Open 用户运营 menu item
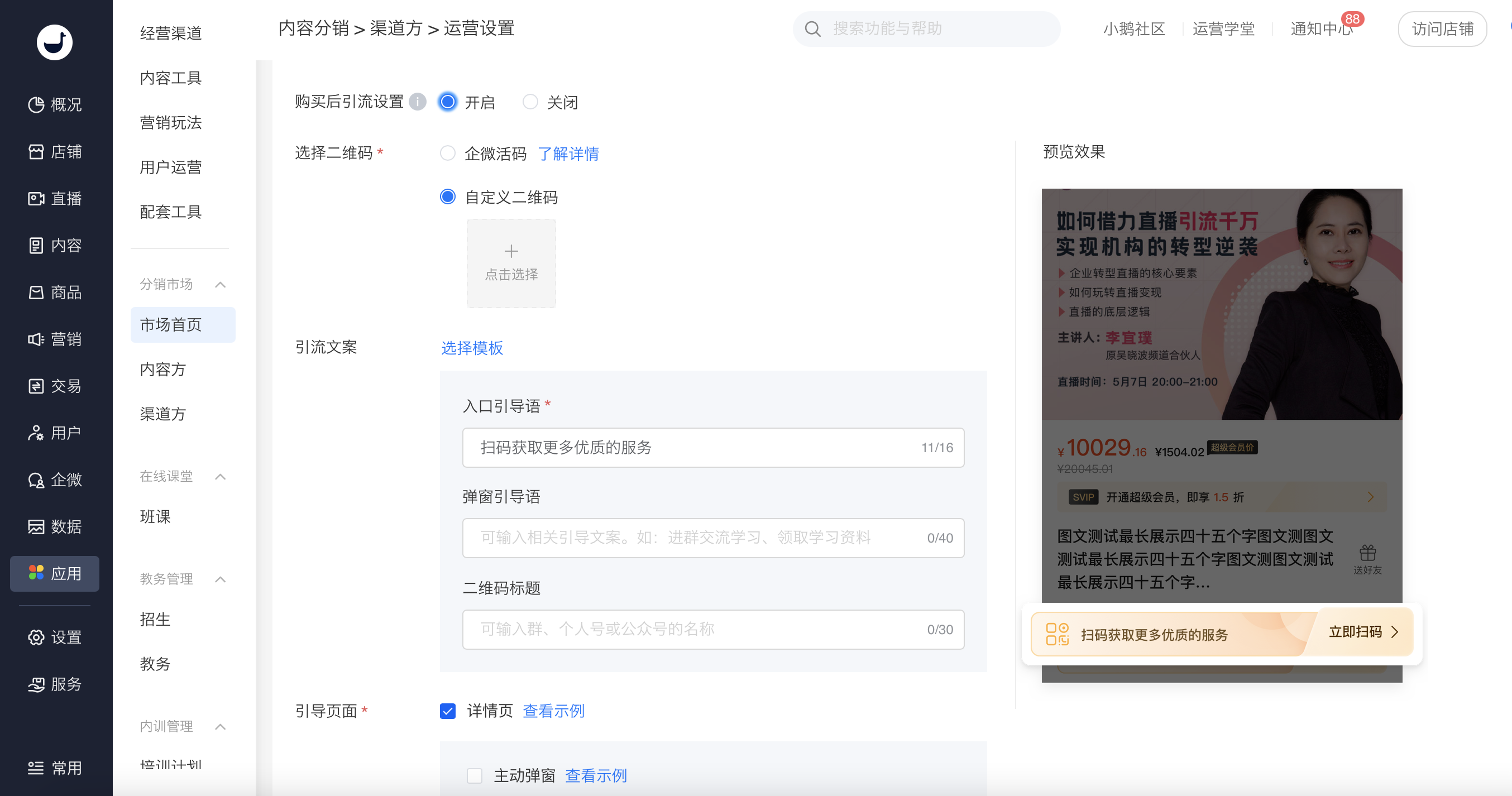The height and width of the screenshot is (796, 1512). click(x=171, y=167)
